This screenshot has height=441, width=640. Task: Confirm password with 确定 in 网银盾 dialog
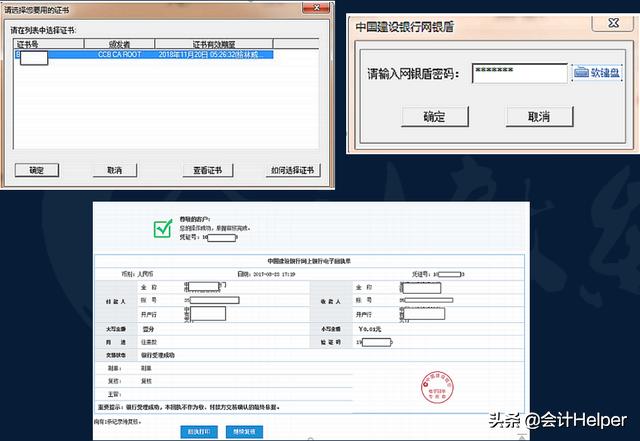tap(435, 117)
